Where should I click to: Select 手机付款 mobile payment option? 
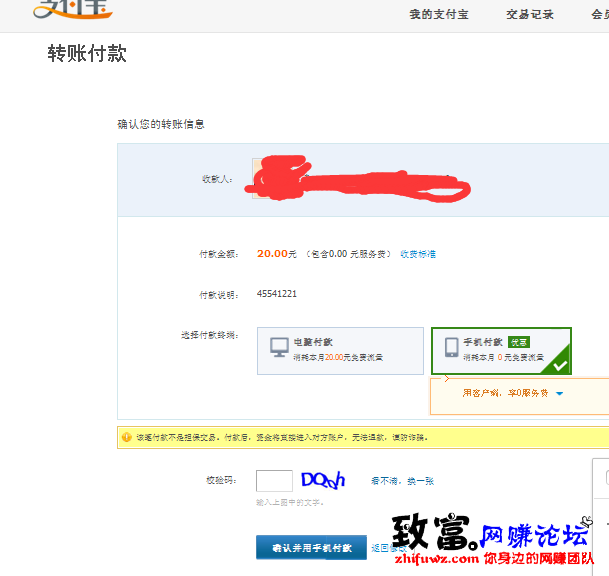[500, 351]
